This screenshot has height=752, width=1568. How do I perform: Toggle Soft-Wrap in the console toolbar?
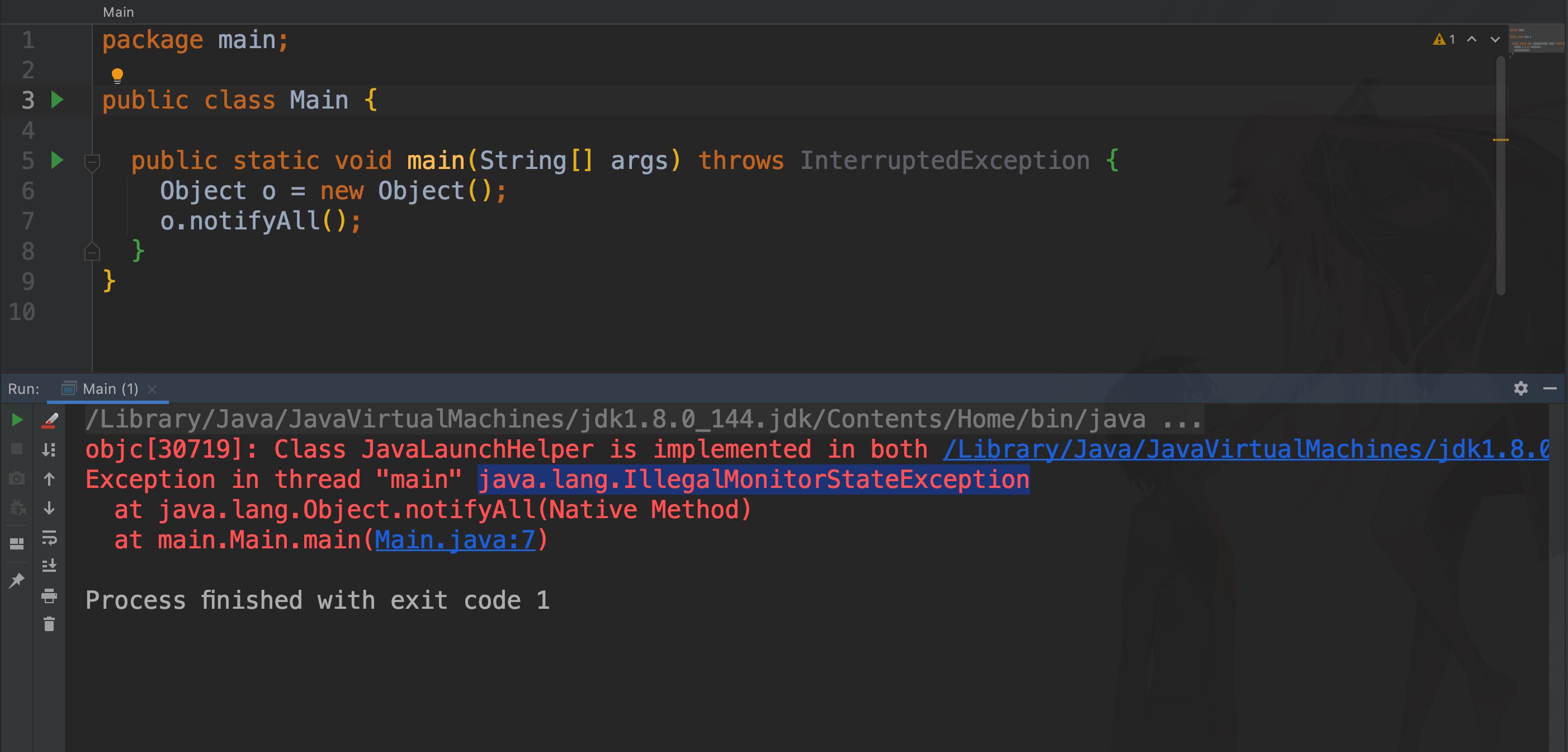(x=49, y=538)
